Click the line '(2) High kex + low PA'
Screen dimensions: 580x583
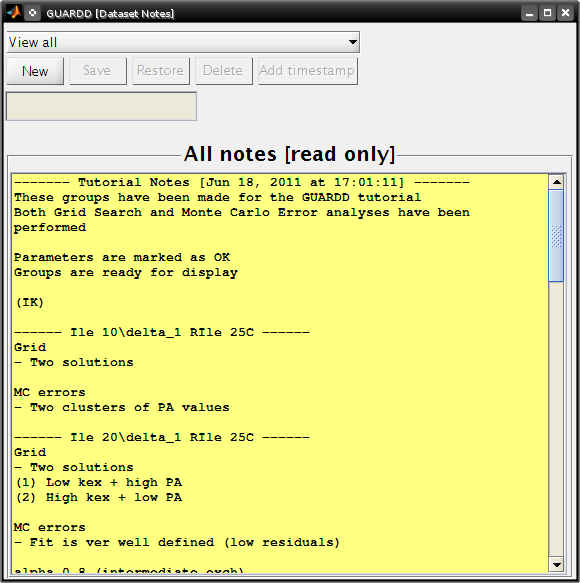tap(99, 497)
